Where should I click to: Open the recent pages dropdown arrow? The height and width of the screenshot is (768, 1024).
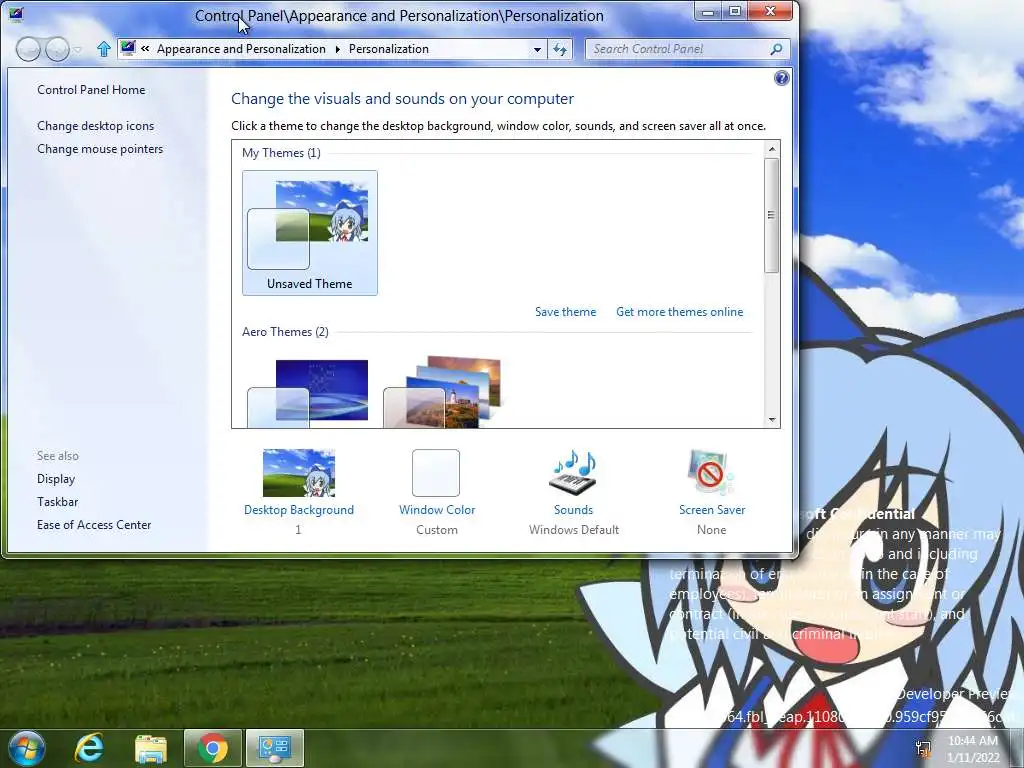click(78, 50)
